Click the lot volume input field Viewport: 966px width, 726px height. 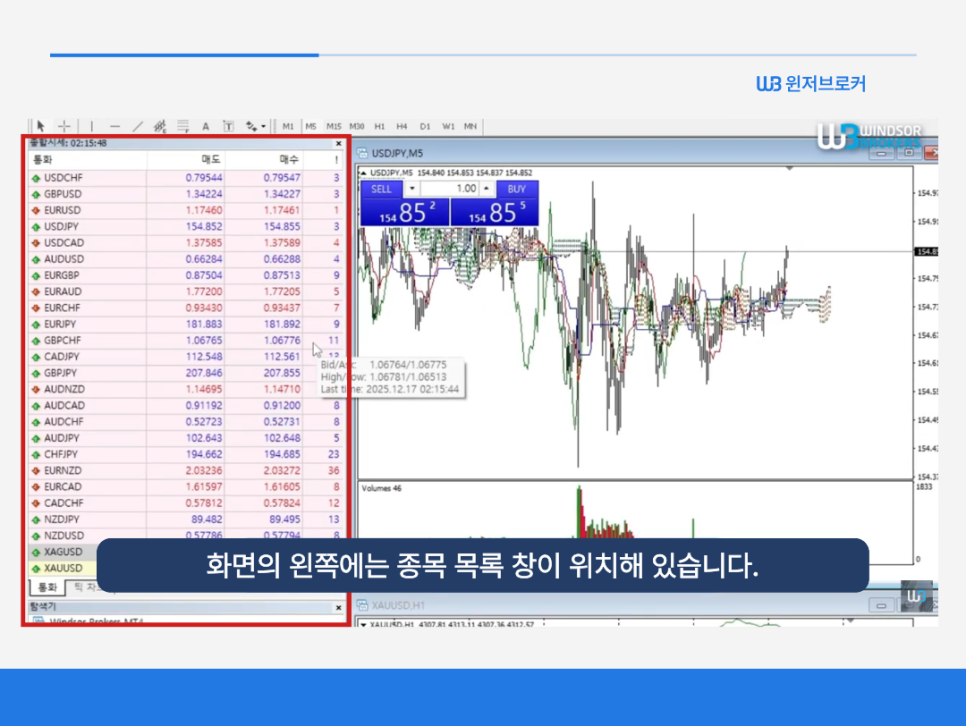[449, 188]
